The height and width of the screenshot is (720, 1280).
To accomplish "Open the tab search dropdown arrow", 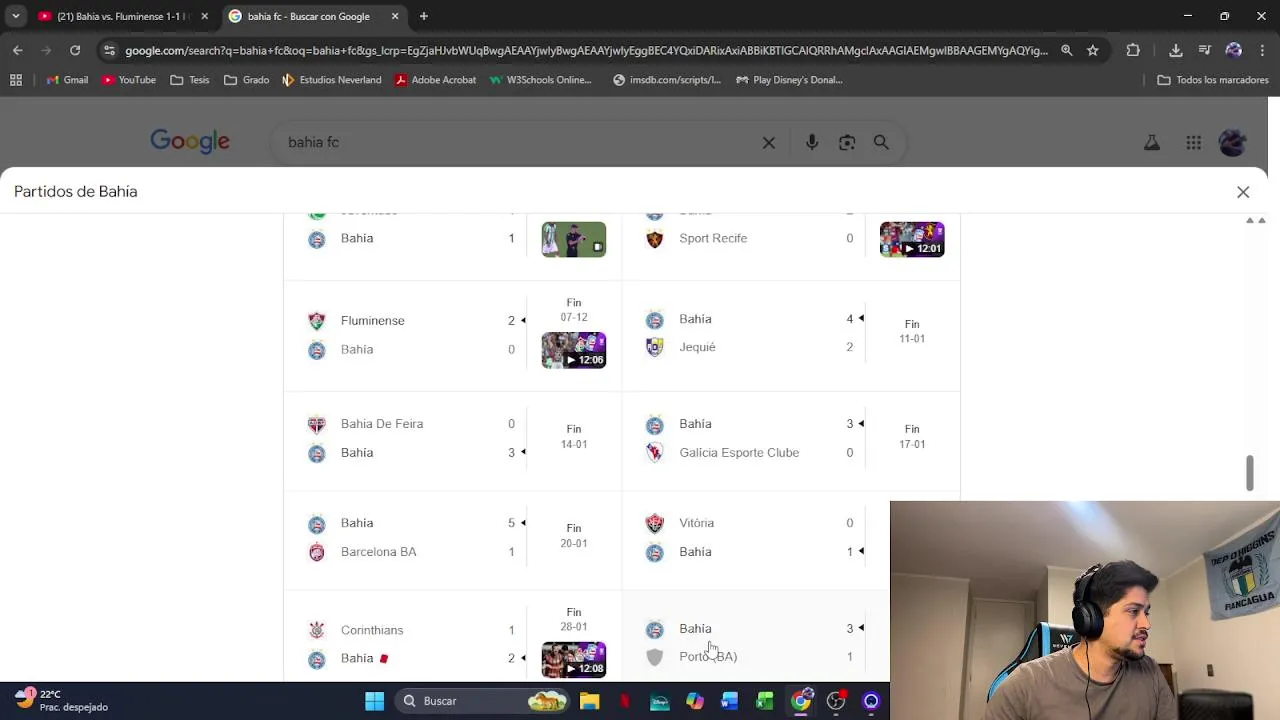I will click(15, 16).
